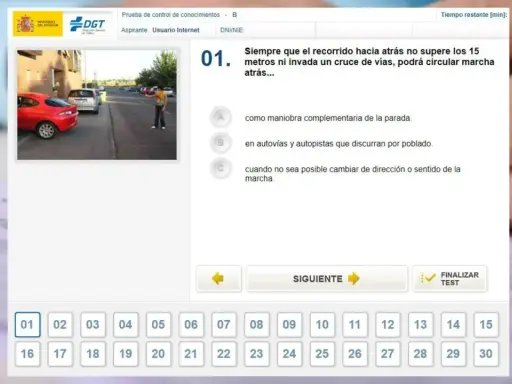This screenshot has height=384, width=512.
Task: Click the DGT logo
Action: [x=88, y=25]
